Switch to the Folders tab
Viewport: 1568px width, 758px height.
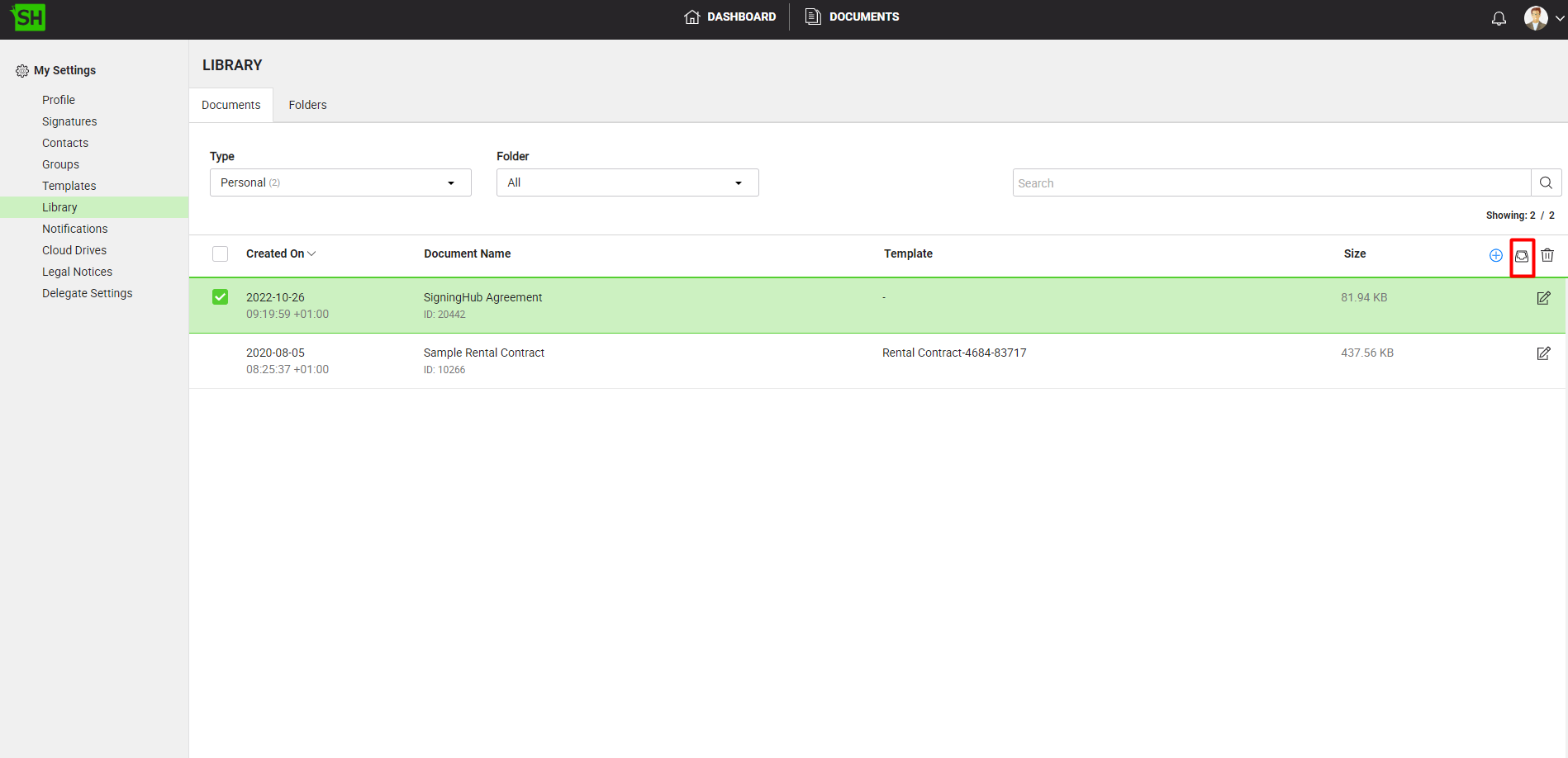click(307, 105)
